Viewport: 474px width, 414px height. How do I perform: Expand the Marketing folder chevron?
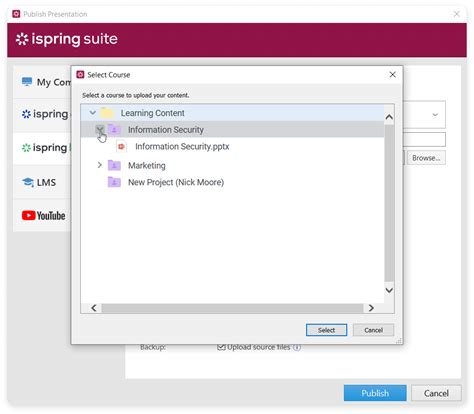(100, 165)
